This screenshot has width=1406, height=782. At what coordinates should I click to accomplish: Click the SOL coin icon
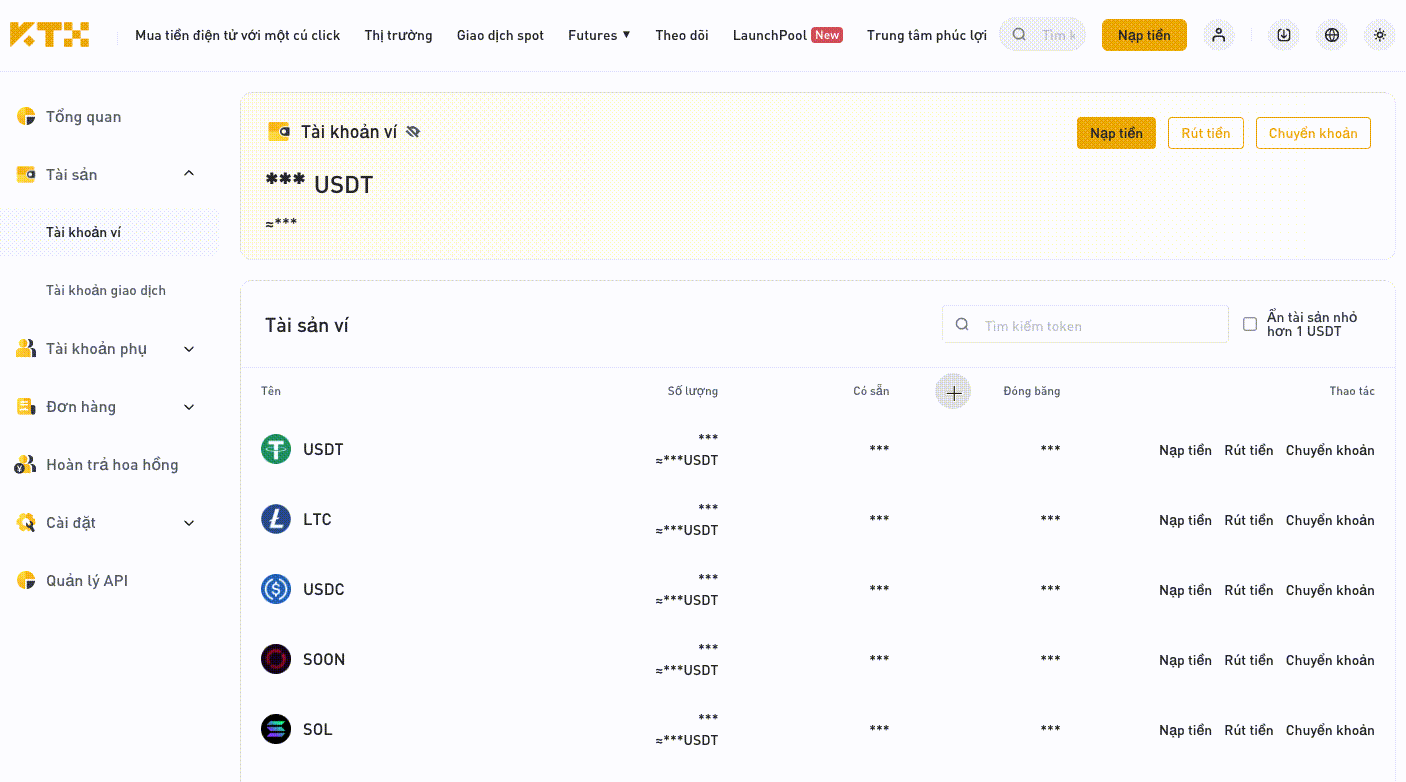(276, 729)
